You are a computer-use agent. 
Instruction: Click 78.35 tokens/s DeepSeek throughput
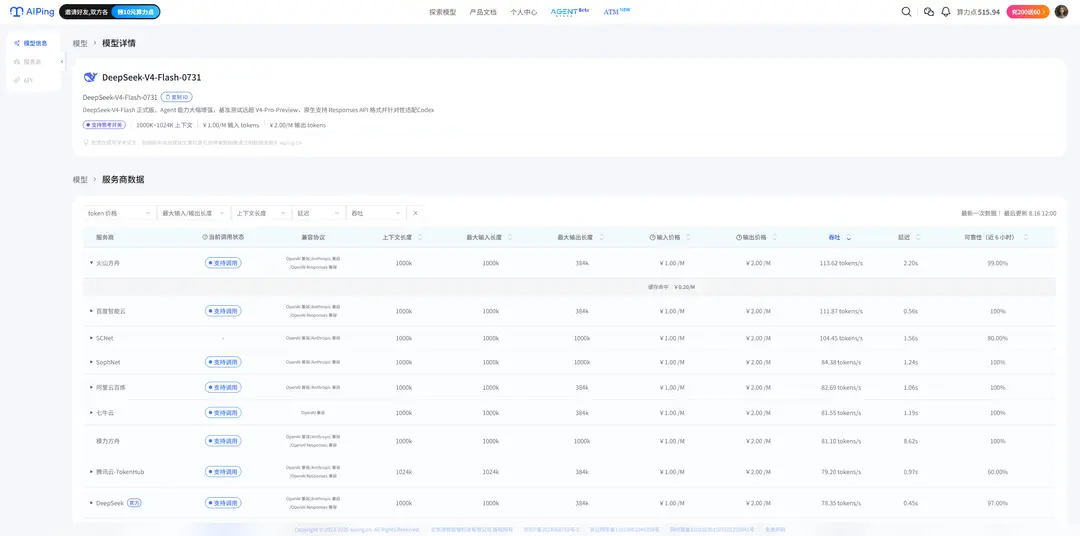click(x=841, y=504)
